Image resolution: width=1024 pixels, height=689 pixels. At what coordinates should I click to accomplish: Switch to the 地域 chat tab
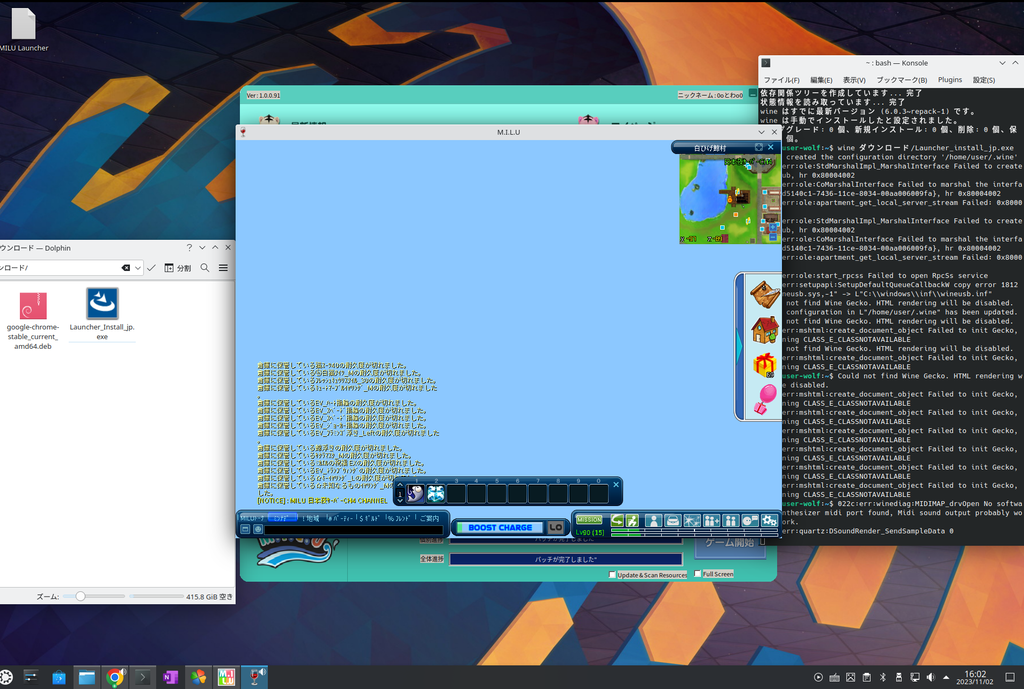pos(312,518)
